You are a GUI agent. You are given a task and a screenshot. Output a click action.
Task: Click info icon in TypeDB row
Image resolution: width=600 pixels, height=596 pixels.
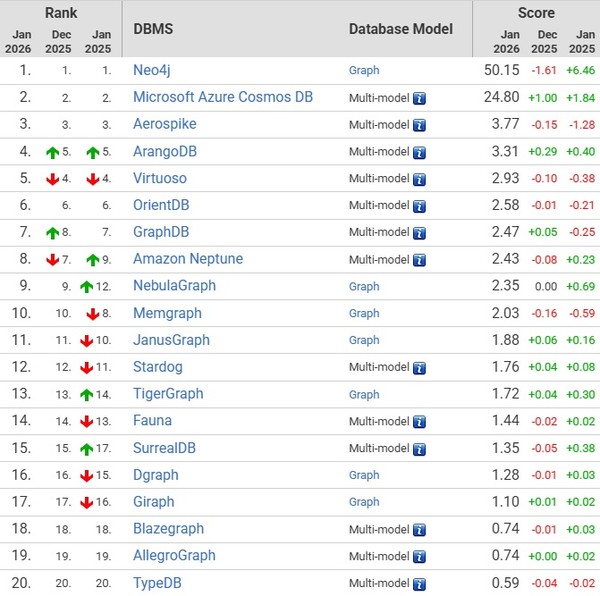[419, 584]
